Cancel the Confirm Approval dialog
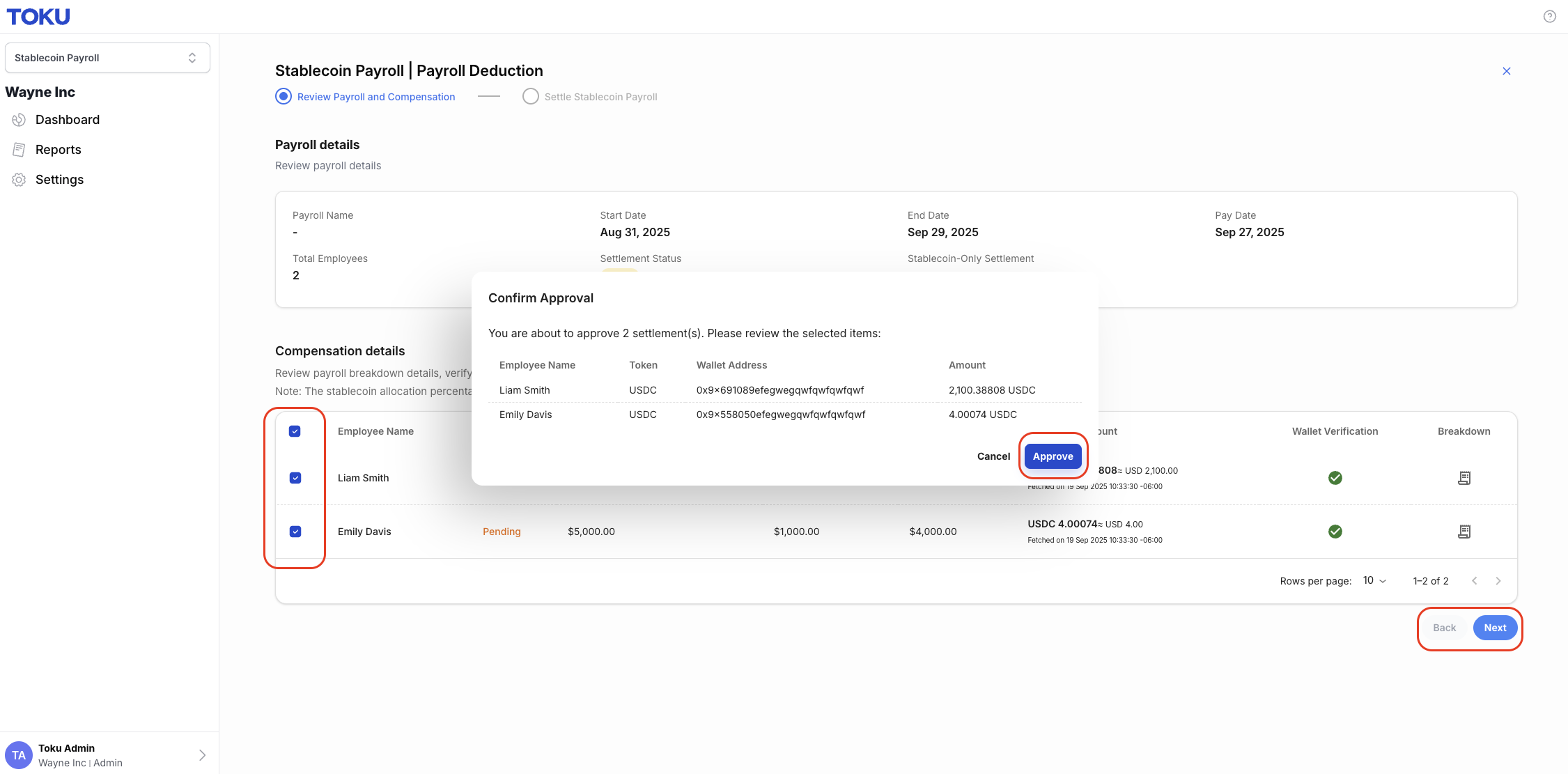Viewport: 1568px width, 774px height. 993,456
